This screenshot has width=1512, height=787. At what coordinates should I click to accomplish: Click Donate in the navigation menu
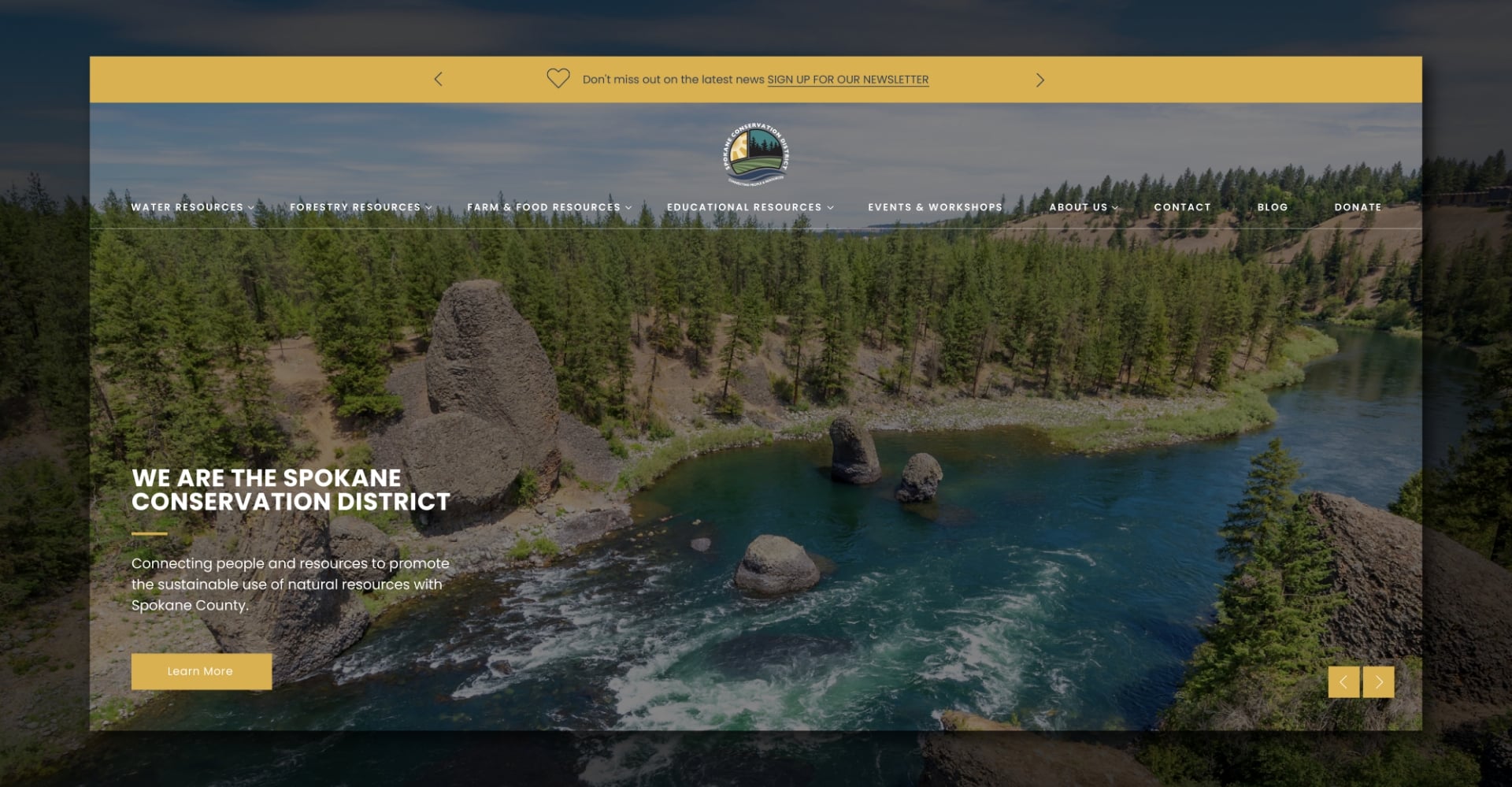(1357, 207)
